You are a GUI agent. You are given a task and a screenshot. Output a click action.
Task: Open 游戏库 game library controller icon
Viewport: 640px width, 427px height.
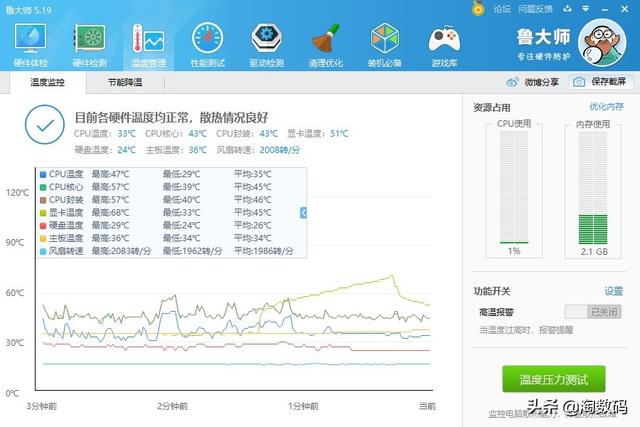click(444, 44)
